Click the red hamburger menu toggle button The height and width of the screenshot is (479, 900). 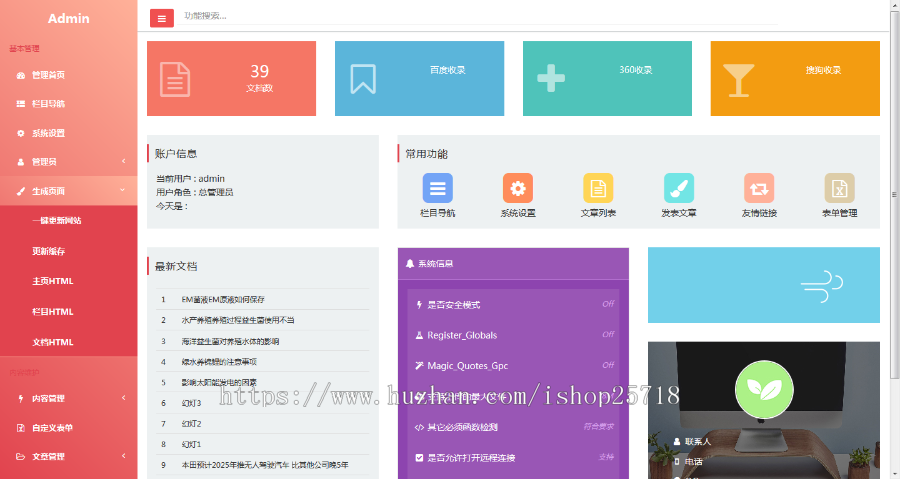tap(161, 17)
